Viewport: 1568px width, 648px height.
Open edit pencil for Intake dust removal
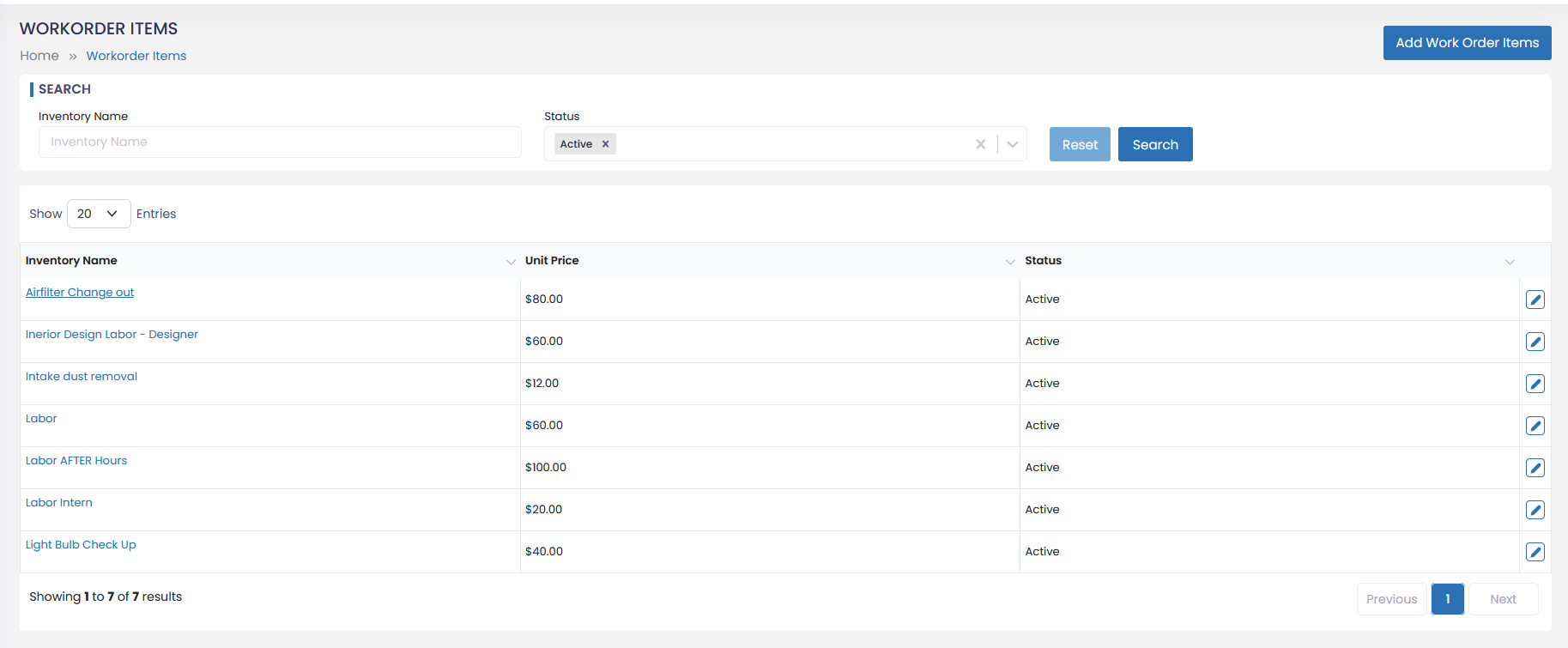click(1535, 384)
